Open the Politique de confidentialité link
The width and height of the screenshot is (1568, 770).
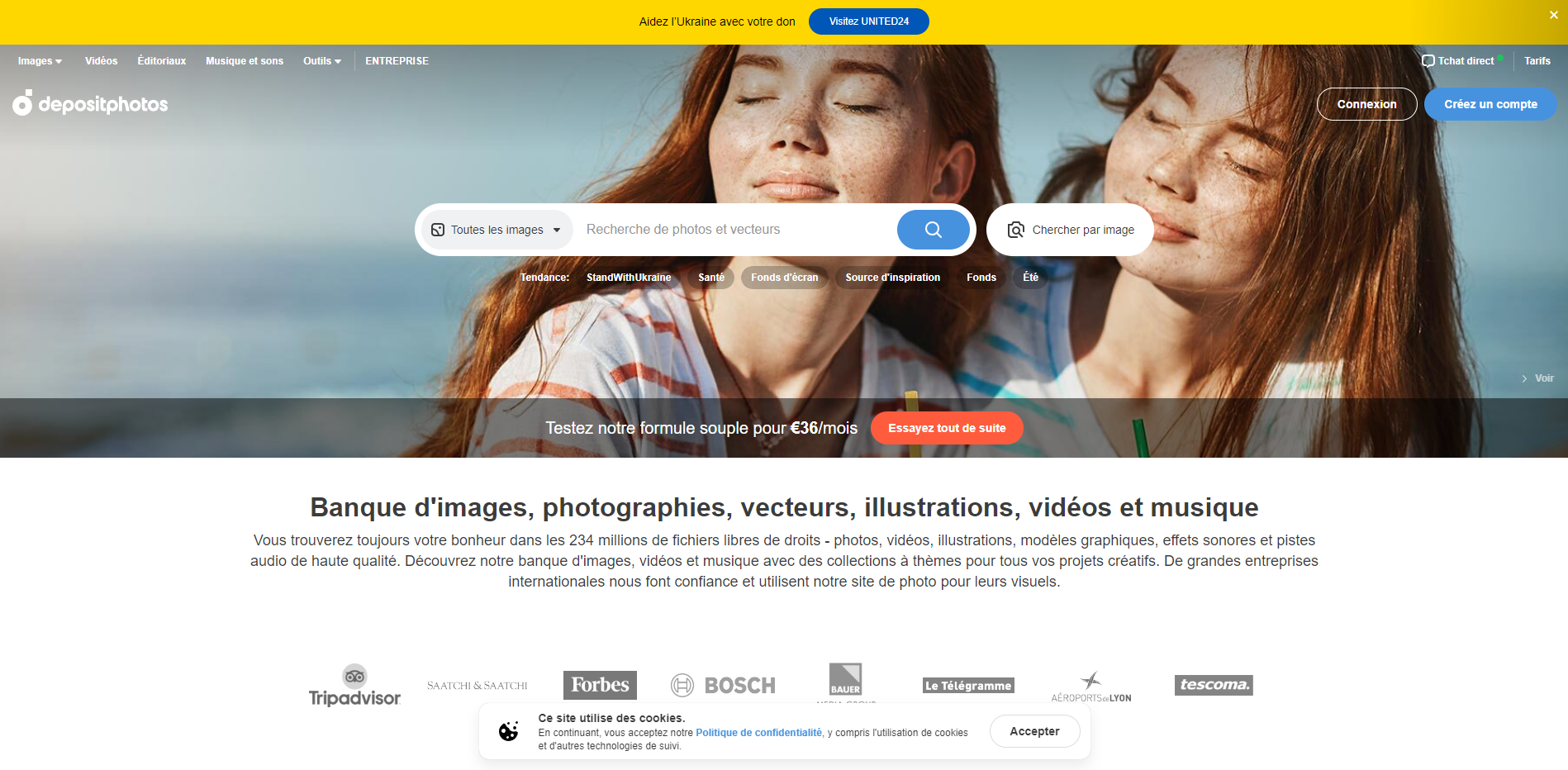coord(758,733)
